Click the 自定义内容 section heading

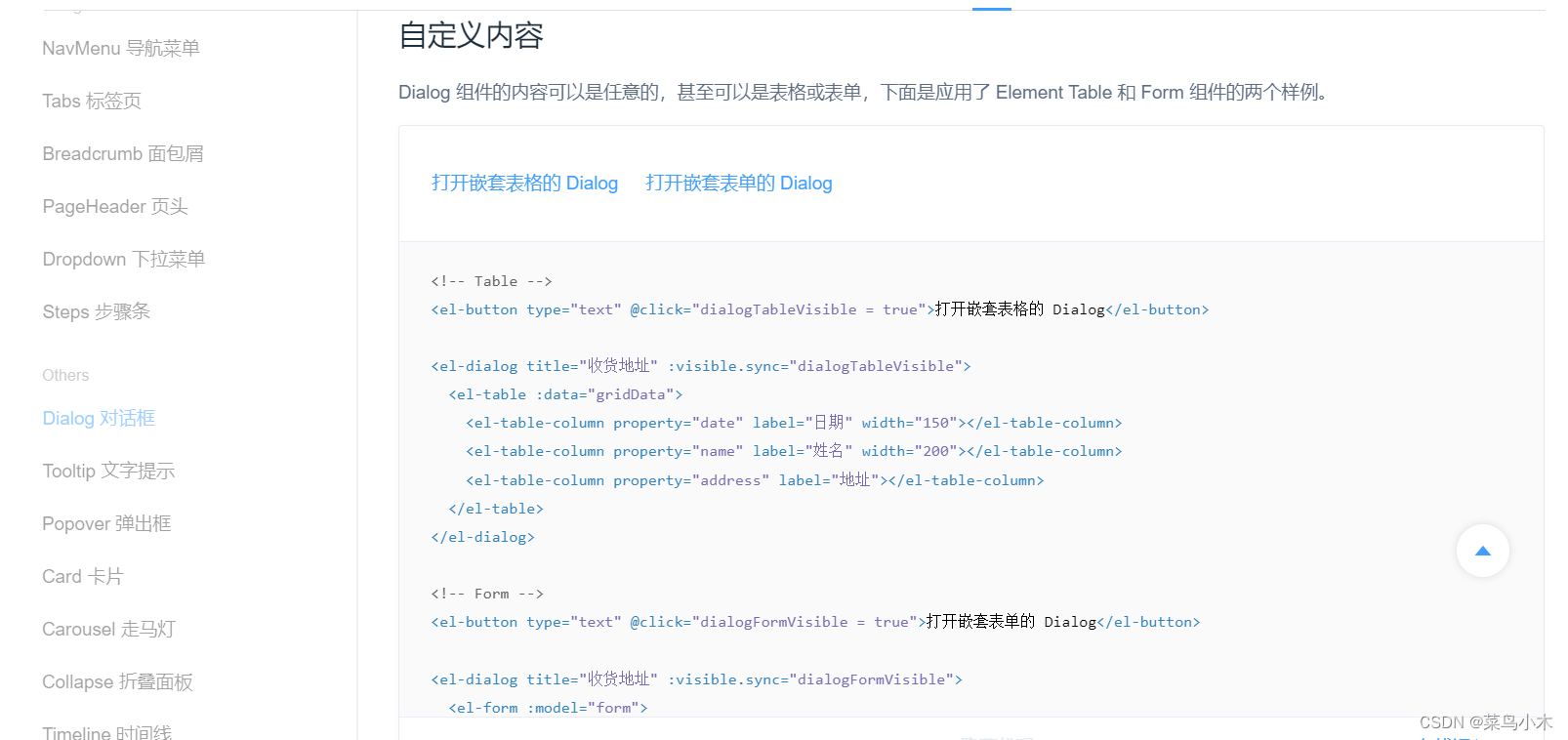(471, 35)
